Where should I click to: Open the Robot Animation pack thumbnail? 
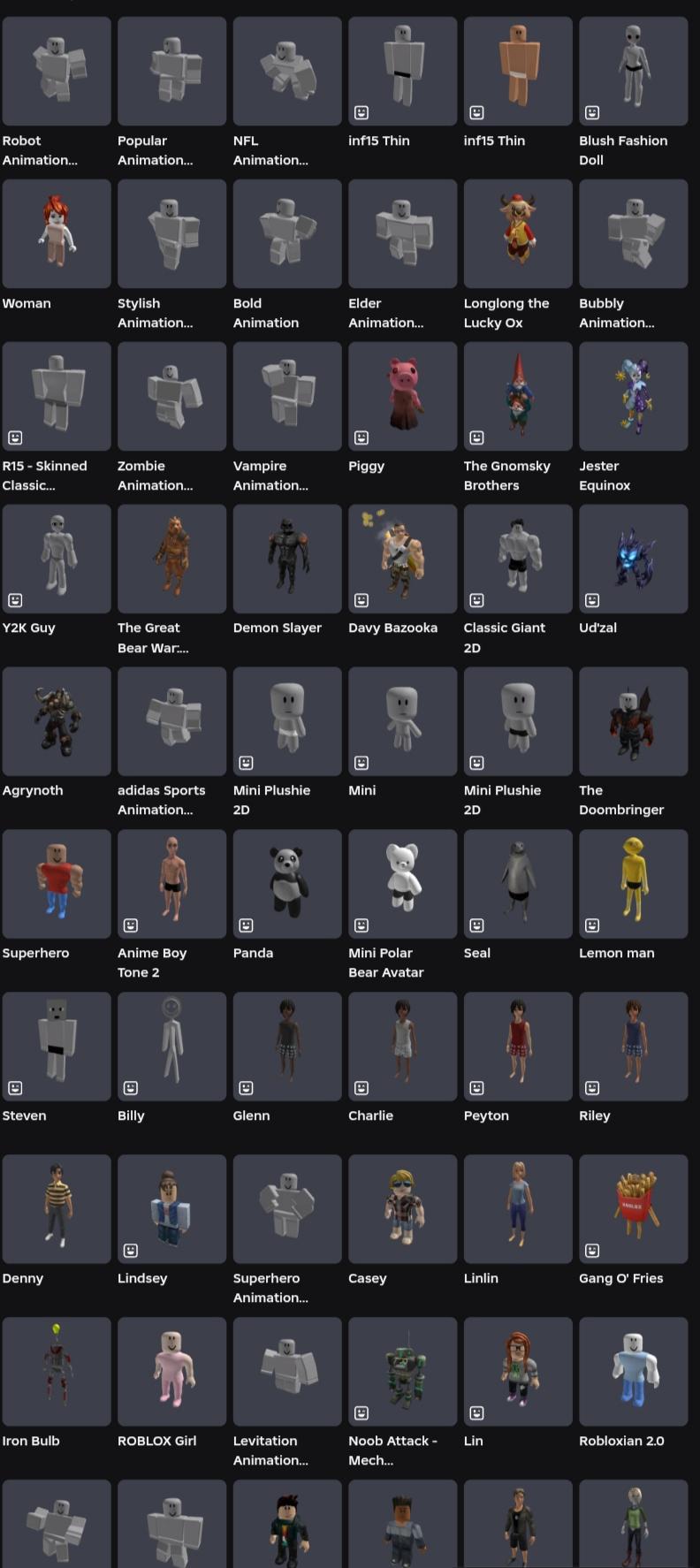(x=57, y=71)
